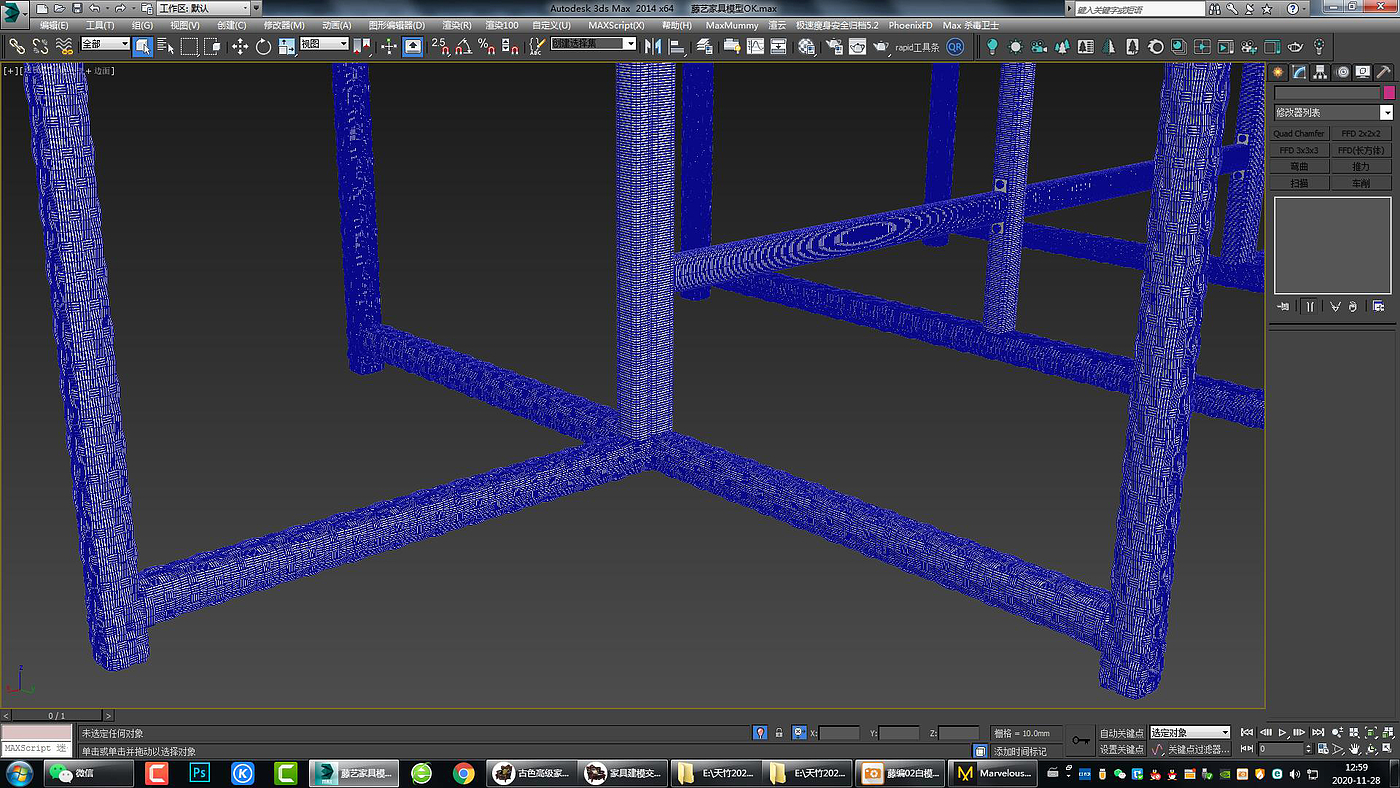Click the Align tool icon
The height and width of the screenshot is (788, 1400).
pyautogui.click(x=677, y=46)
